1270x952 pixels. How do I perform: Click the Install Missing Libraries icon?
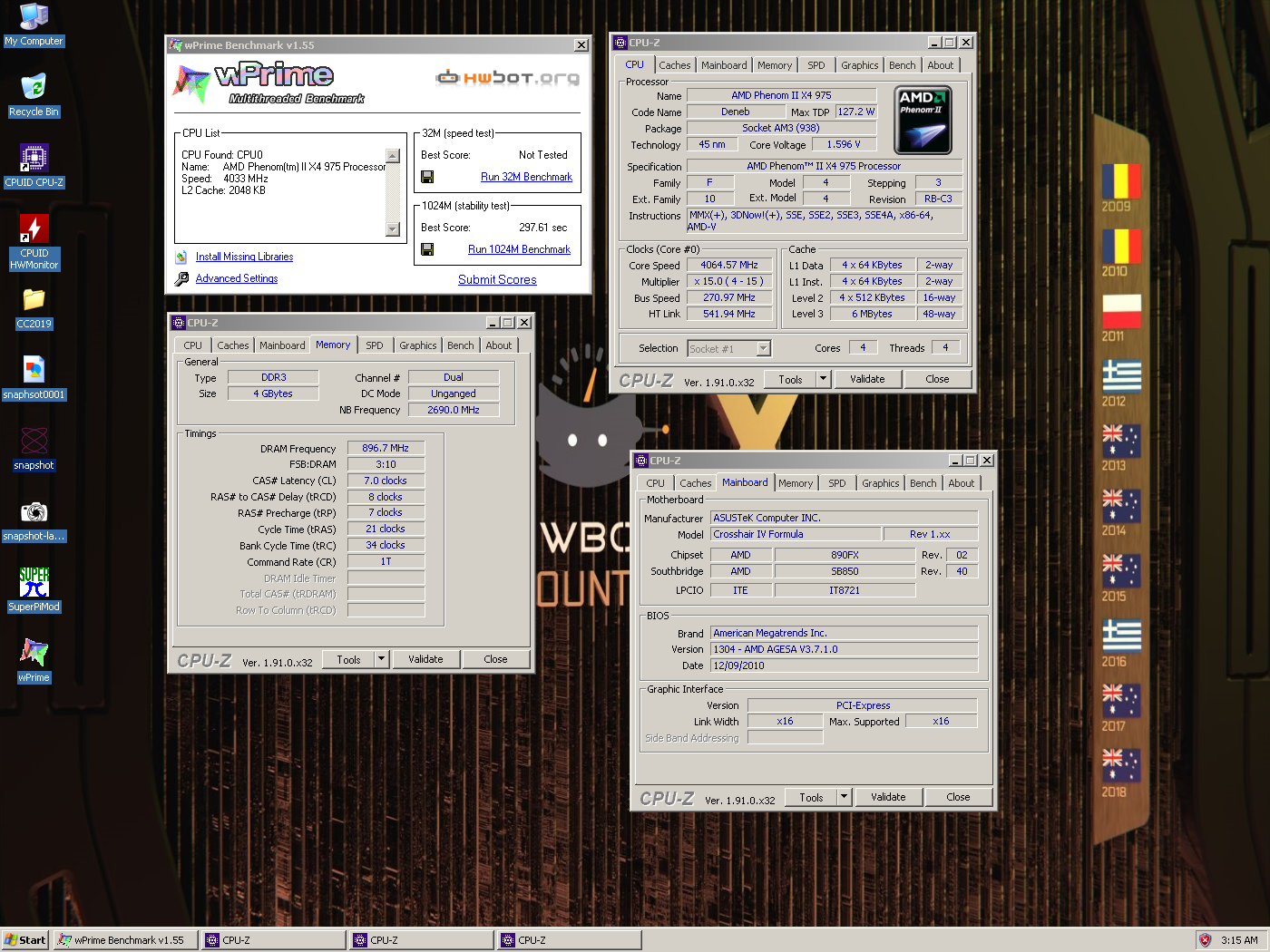pos(181,257)
